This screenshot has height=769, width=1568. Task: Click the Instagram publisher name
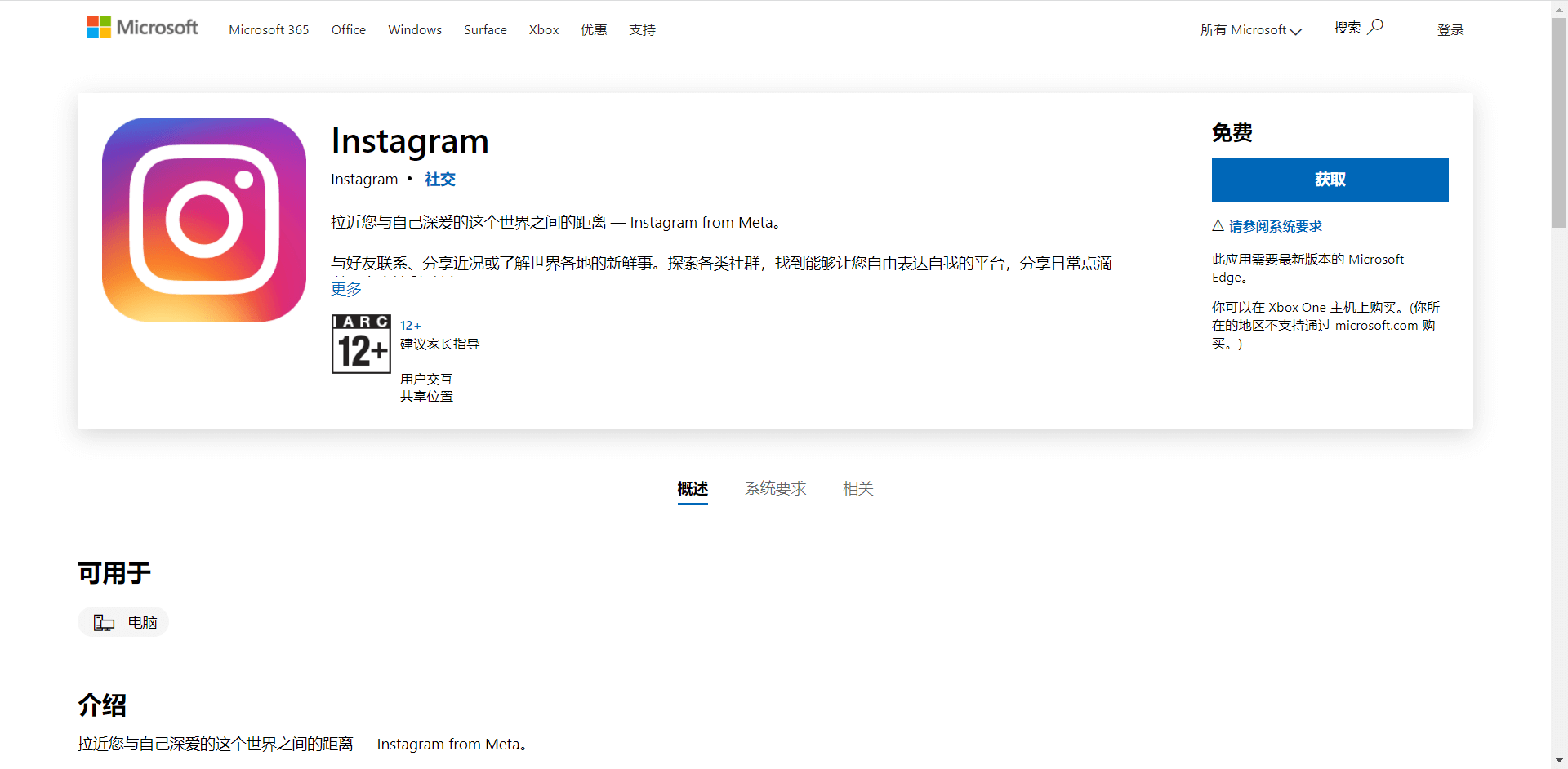364,180
